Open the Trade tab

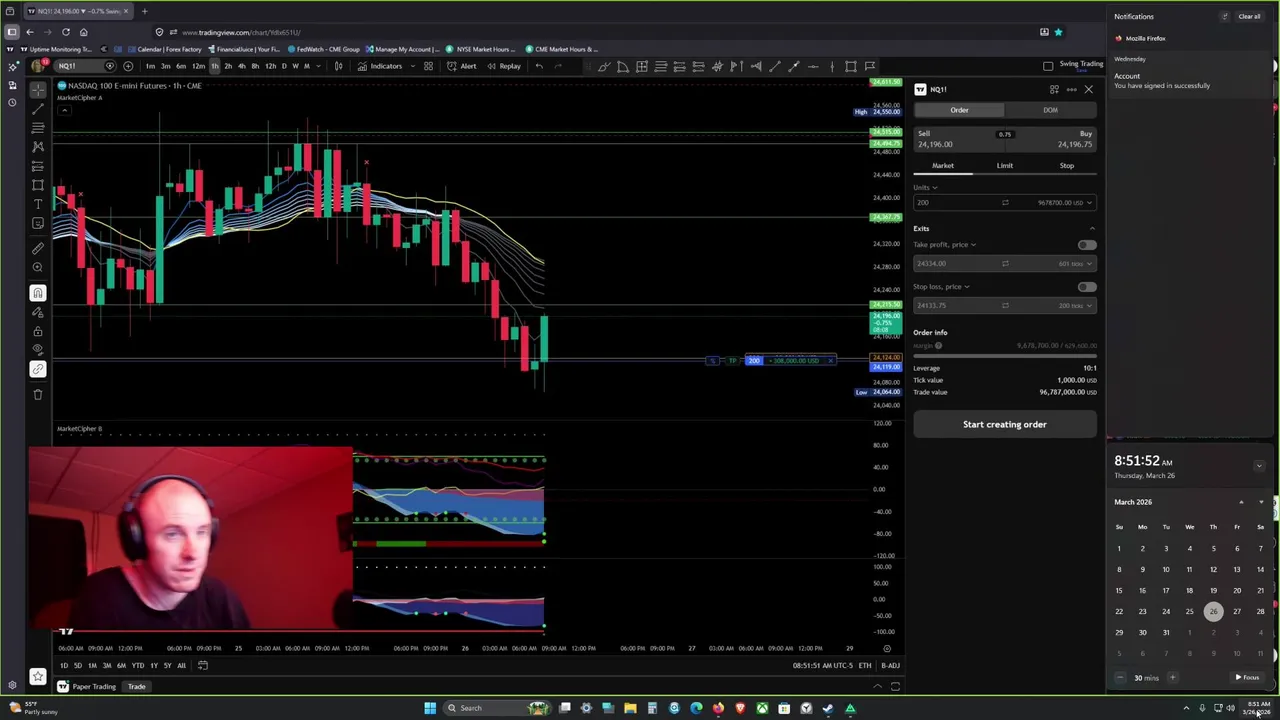tap(136, 687)
